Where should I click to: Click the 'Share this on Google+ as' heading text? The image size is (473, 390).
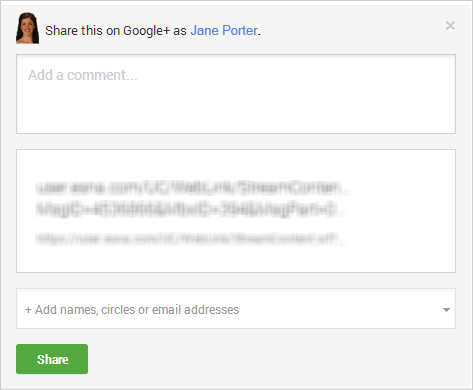116,31
